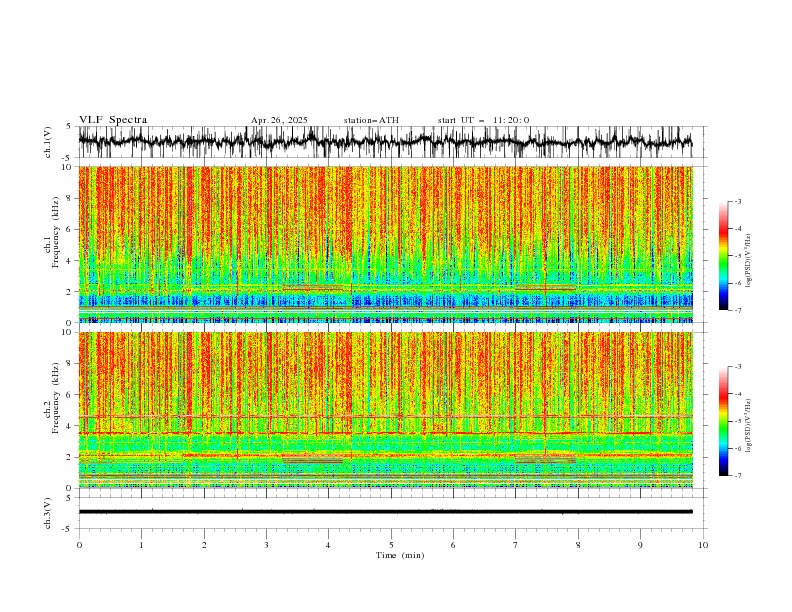Click the time axis tick label '5'
The width and height of the screenshot is (792, 612).
391,545
